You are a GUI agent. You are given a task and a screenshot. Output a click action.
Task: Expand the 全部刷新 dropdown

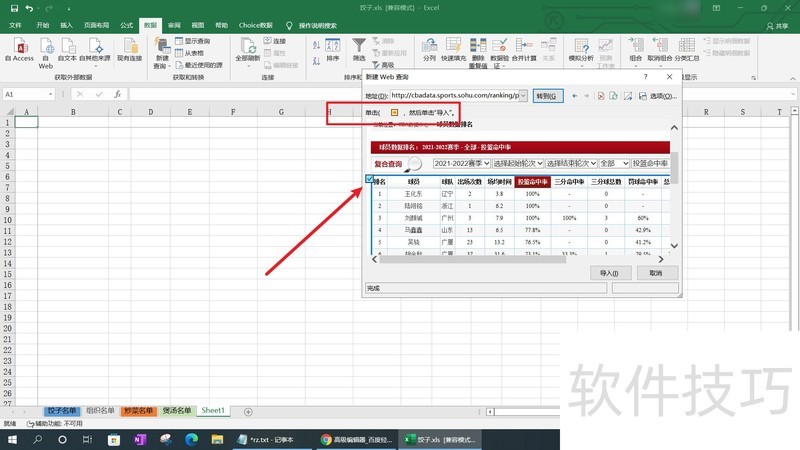coord(248,66)
